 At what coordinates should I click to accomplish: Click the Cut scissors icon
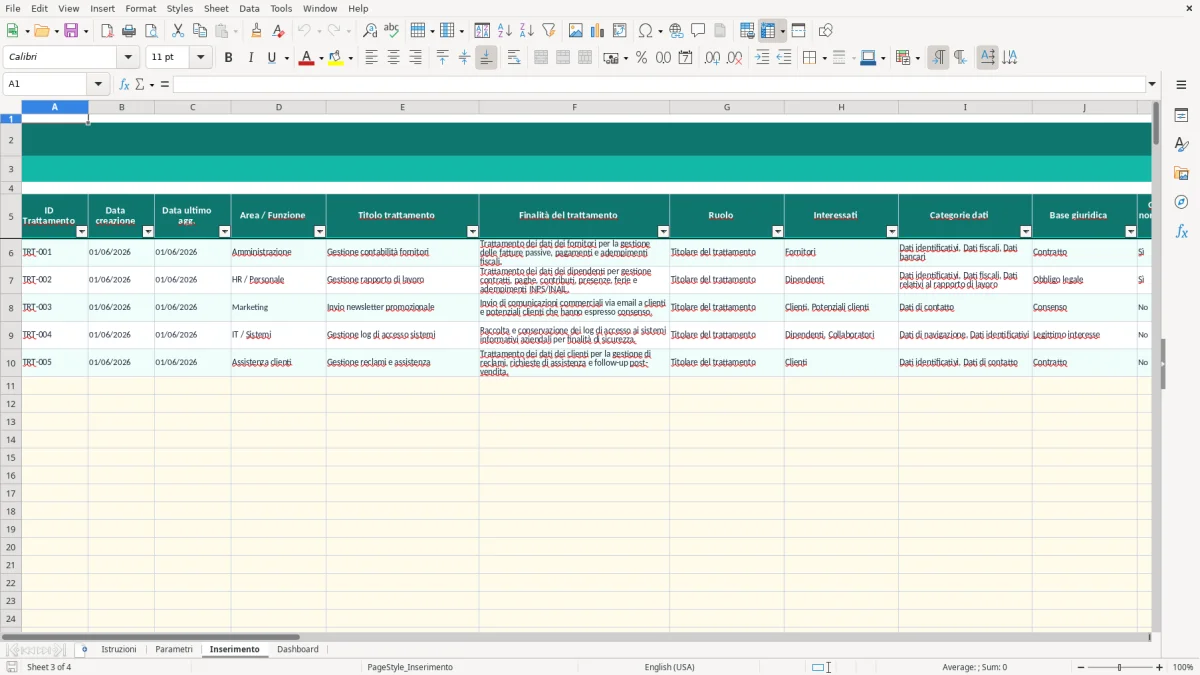coord(178,31)
